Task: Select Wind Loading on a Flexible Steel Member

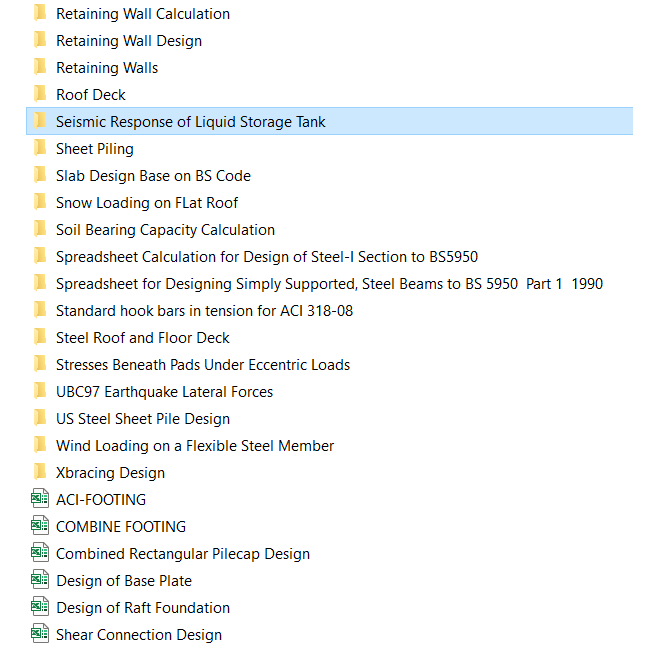Action: 195,446
